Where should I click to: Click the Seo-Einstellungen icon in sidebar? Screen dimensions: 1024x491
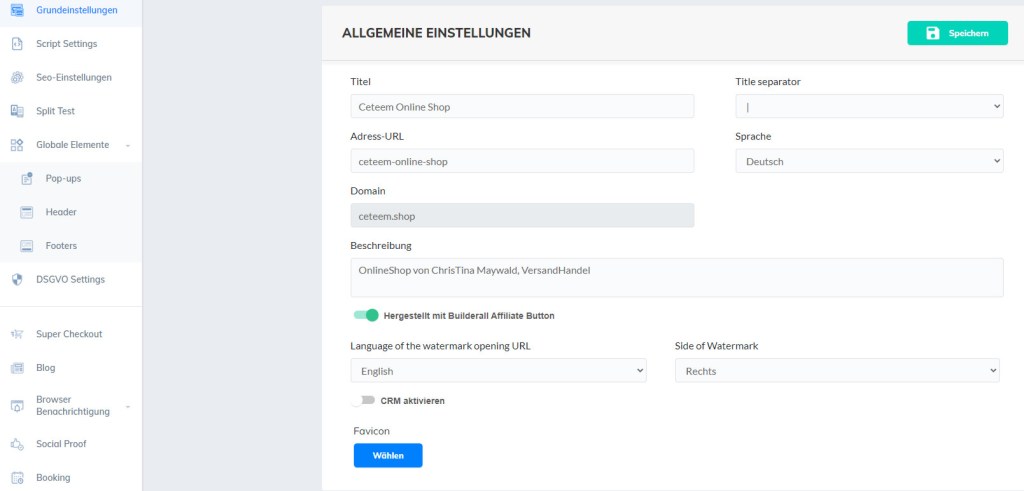(17, 78)
